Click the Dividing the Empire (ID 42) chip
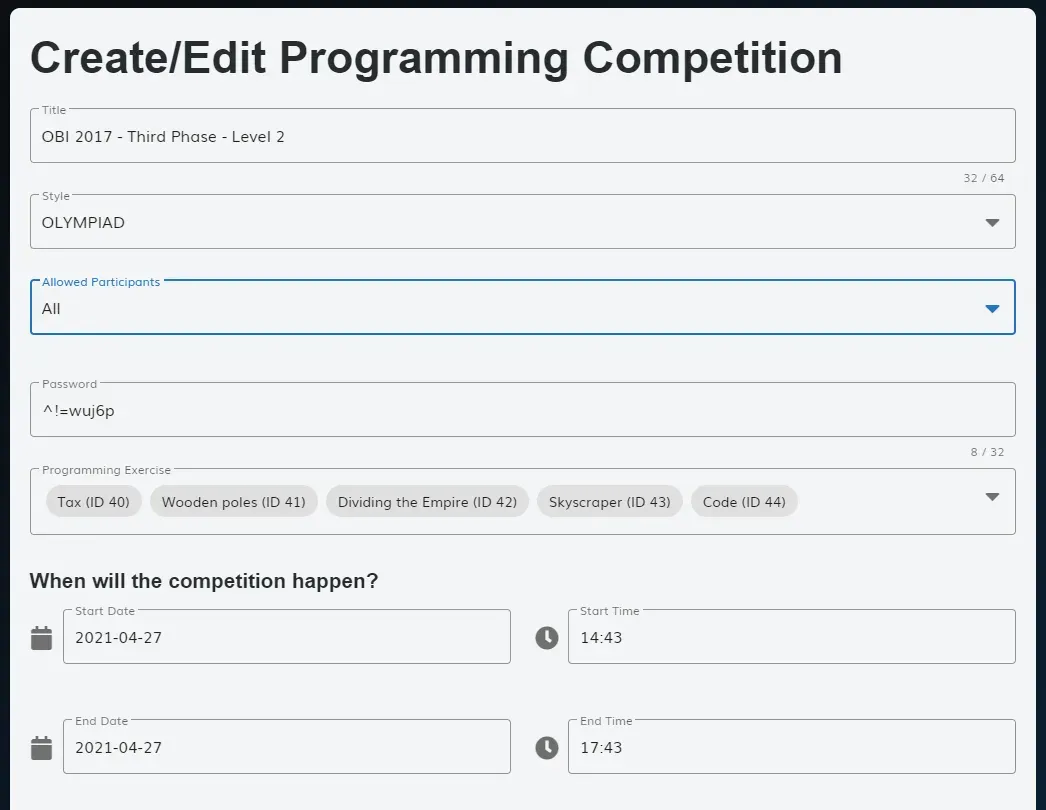This screenshot has width=1046, height=810. [x=427, y=502]
